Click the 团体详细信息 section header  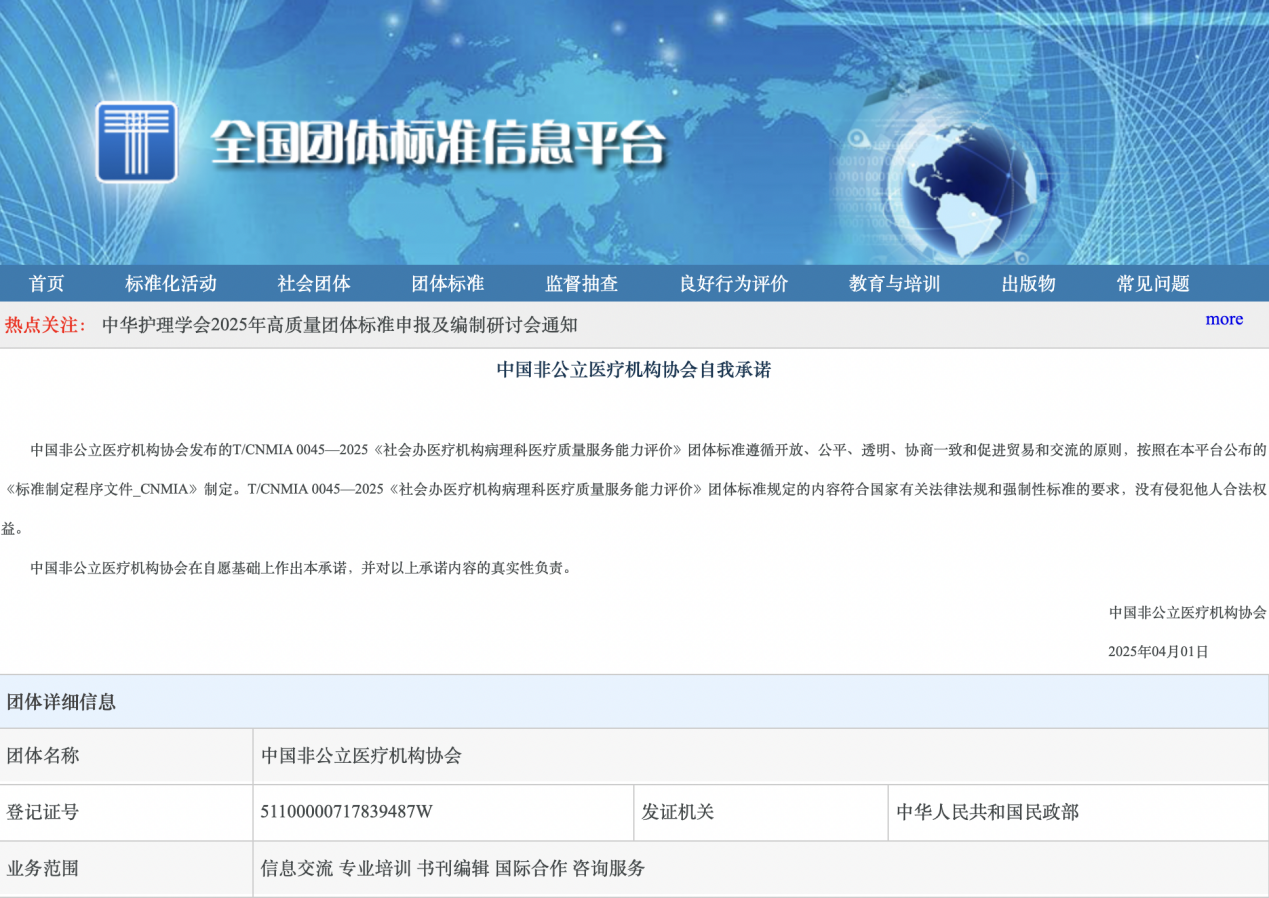[62, 702]
